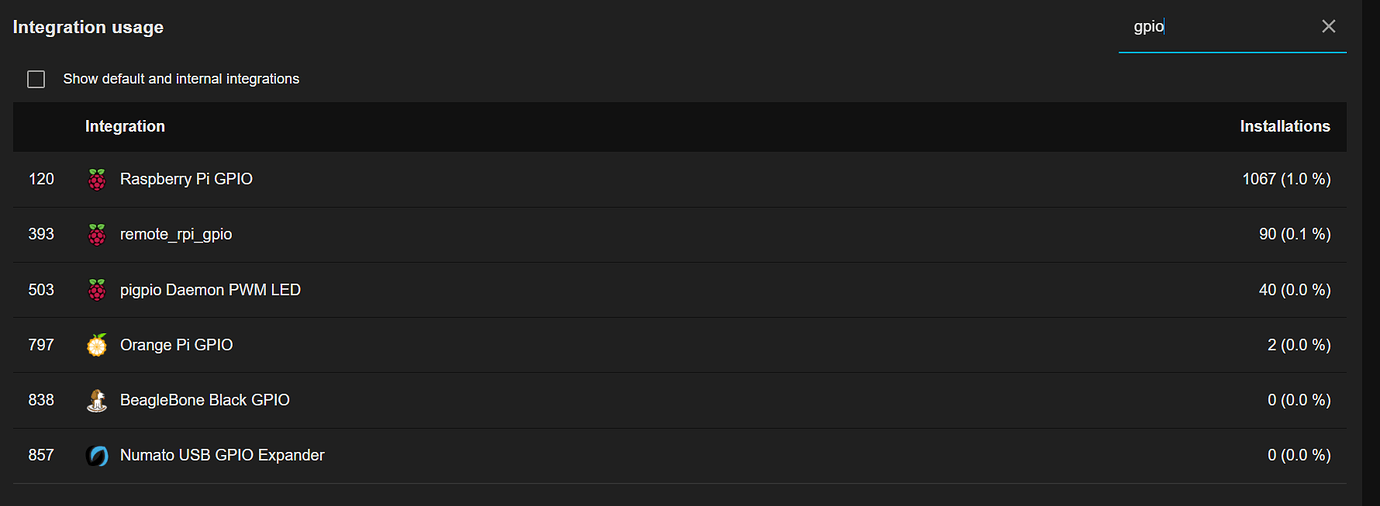Click the BeagleBone Black GPIO dog icon
Screen dimensions: 1380x506
pos(96,400)
